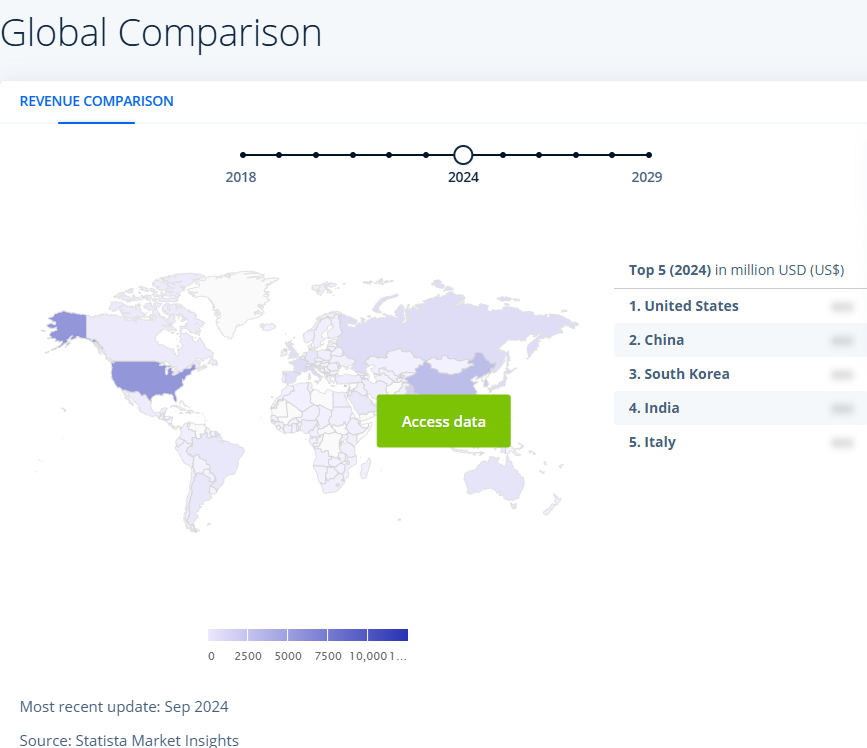Click the 2500–5000 legend color segment

pos(268,635)
